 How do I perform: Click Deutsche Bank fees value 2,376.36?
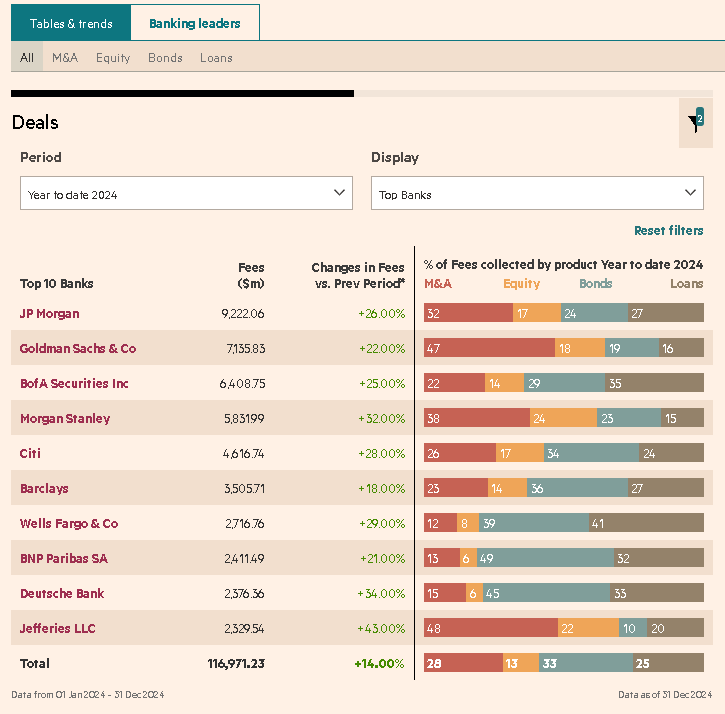pos(244,593)
